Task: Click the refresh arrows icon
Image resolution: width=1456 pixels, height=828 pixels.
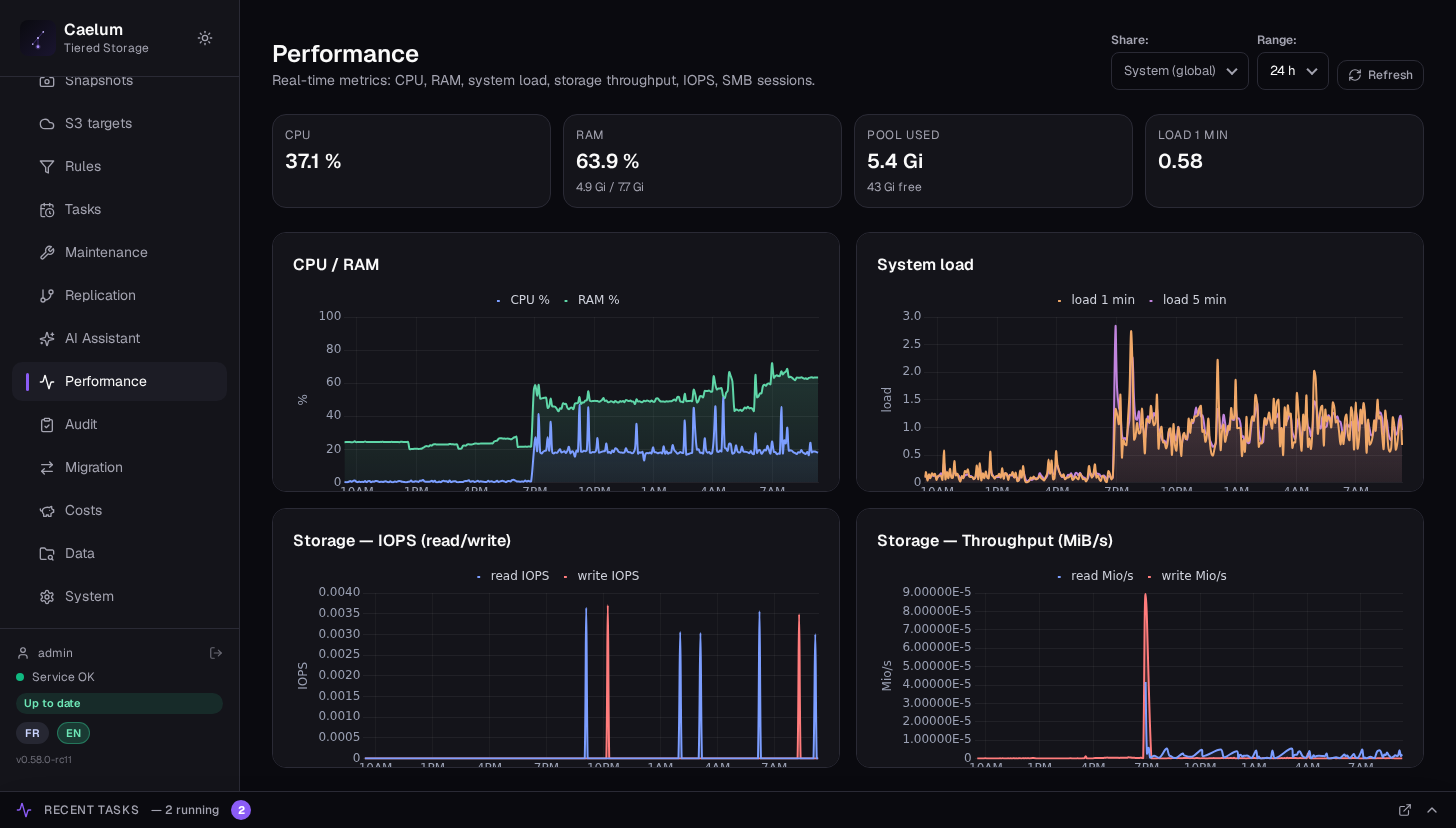Action: click(1355, 75)
